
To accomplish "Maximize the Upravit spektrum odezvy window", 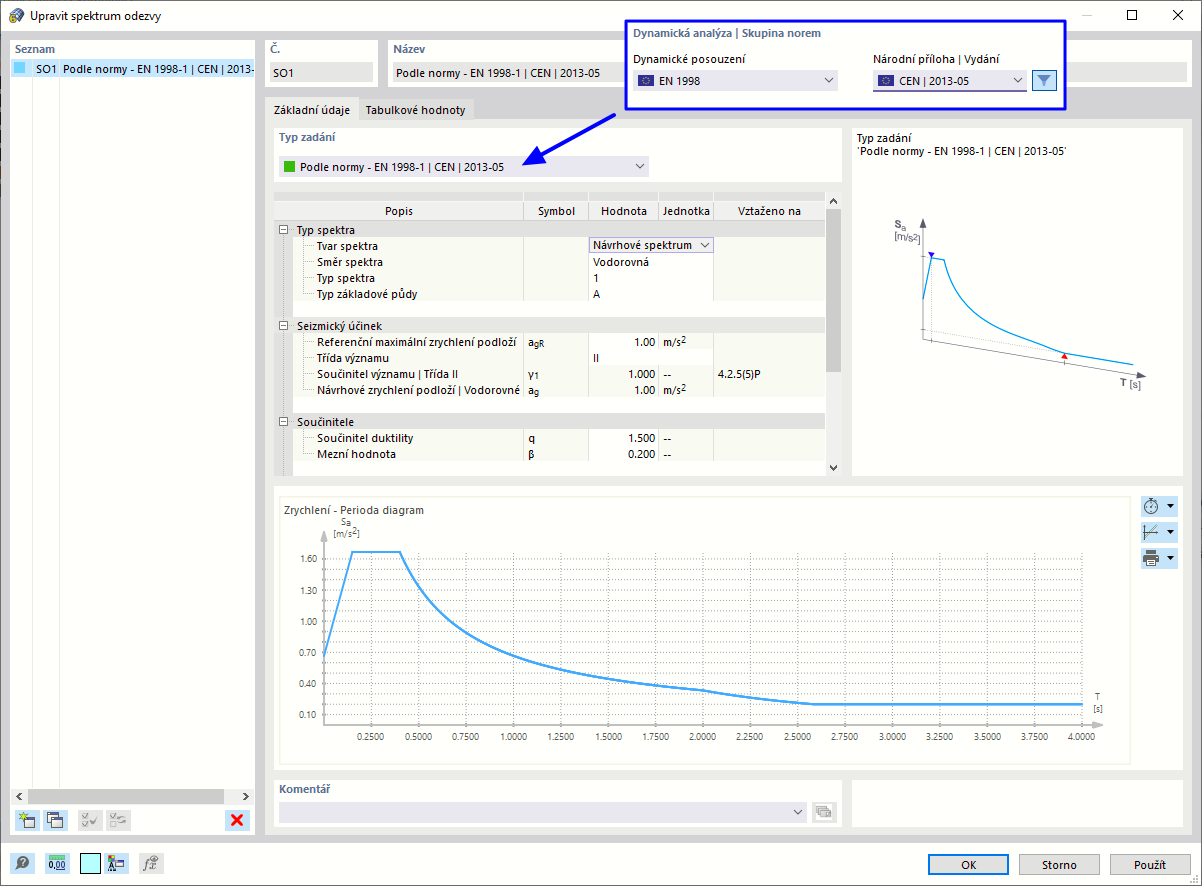I will click(x=1131, y=16).
